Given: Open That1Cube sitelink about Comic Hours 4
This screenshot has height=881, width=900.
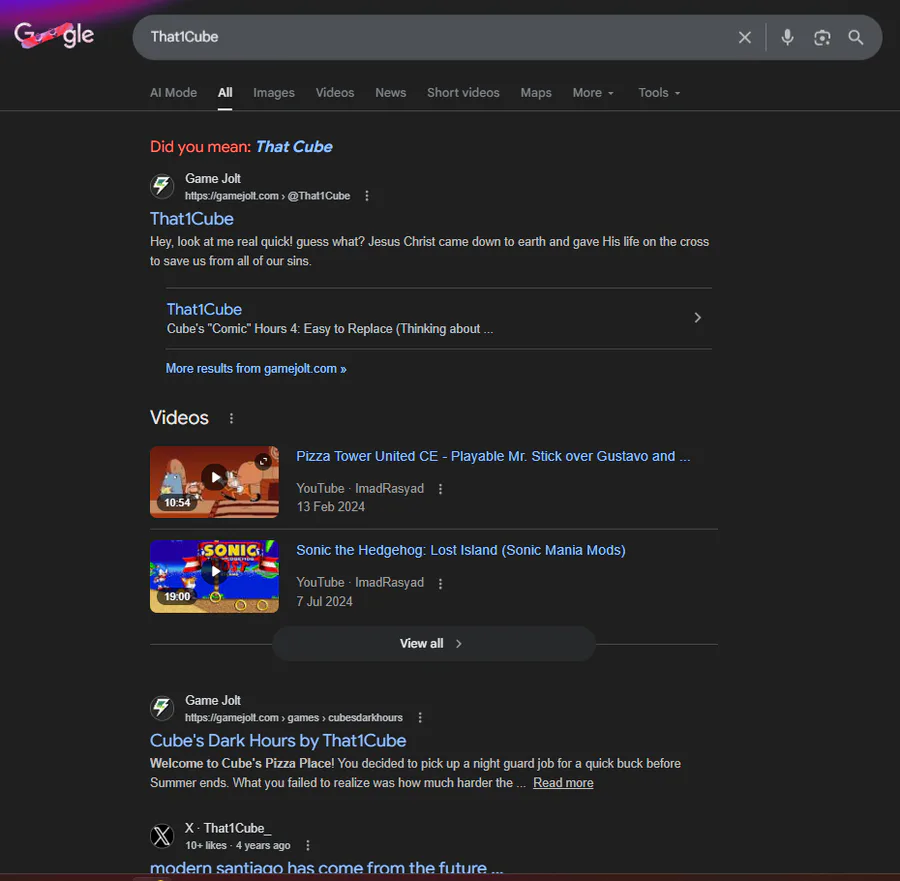Looking at the screenshot, I should (204, 309).
